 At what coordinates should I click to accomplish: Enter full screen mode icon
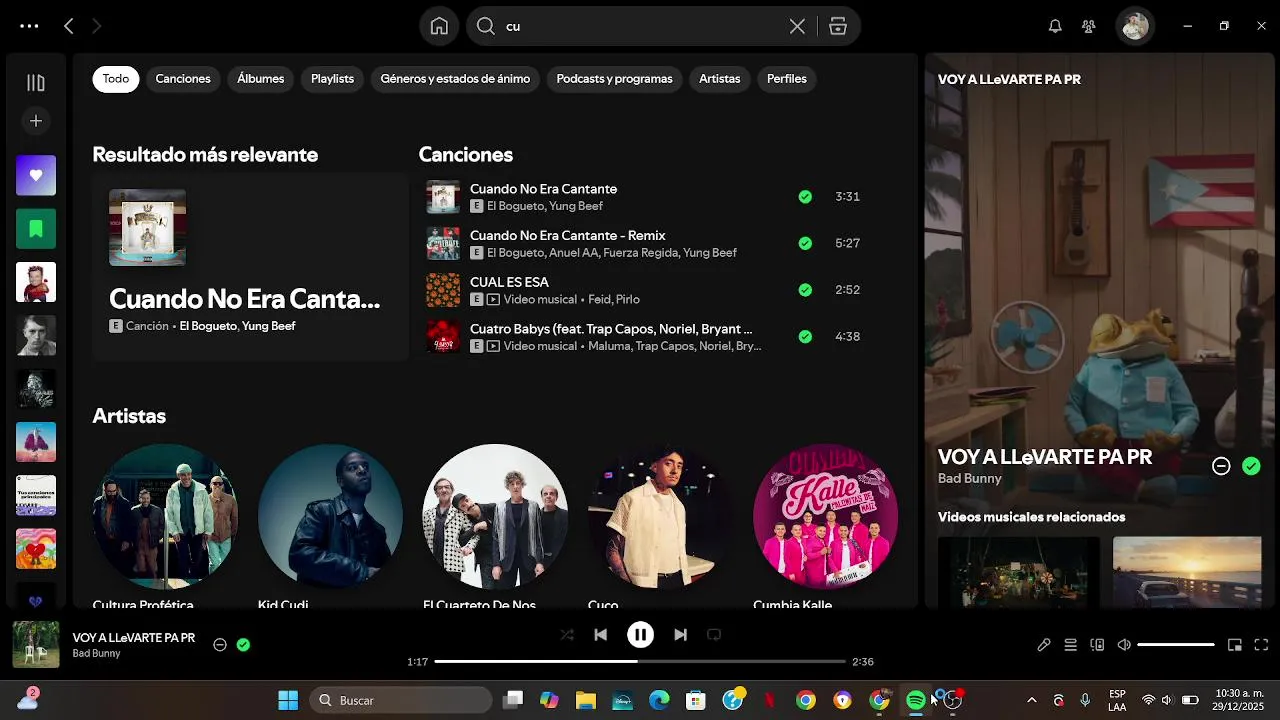(1261, 645)
